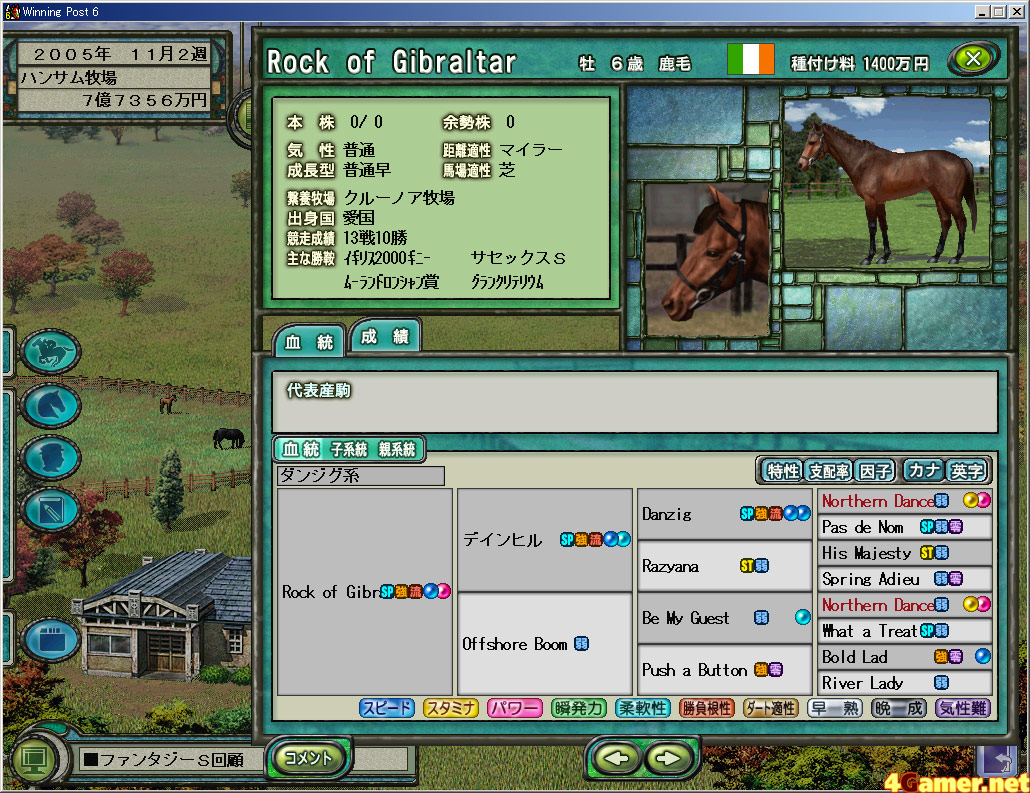Select the Bold Lad ancestor row
Screen dimensions: 1030x793
905,656
